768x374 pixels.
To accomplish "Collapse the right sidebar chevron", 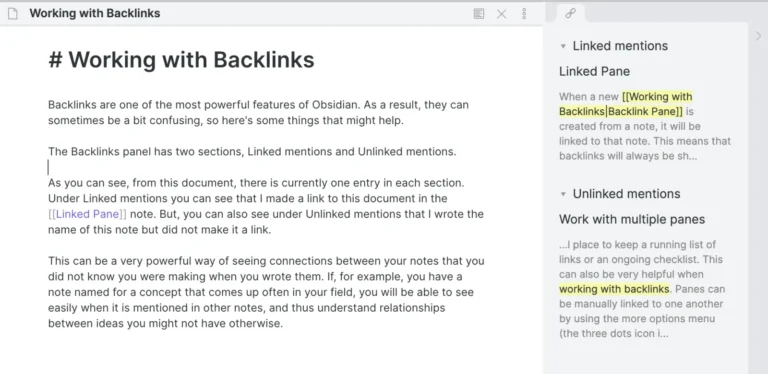I will pos(759,36).
